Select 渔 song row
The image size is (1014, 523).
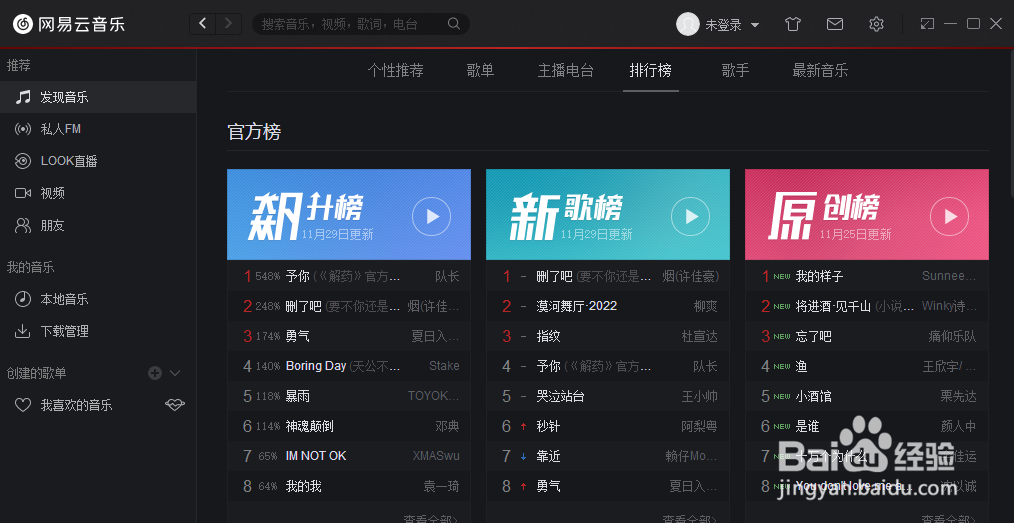[x=867, y=366]
